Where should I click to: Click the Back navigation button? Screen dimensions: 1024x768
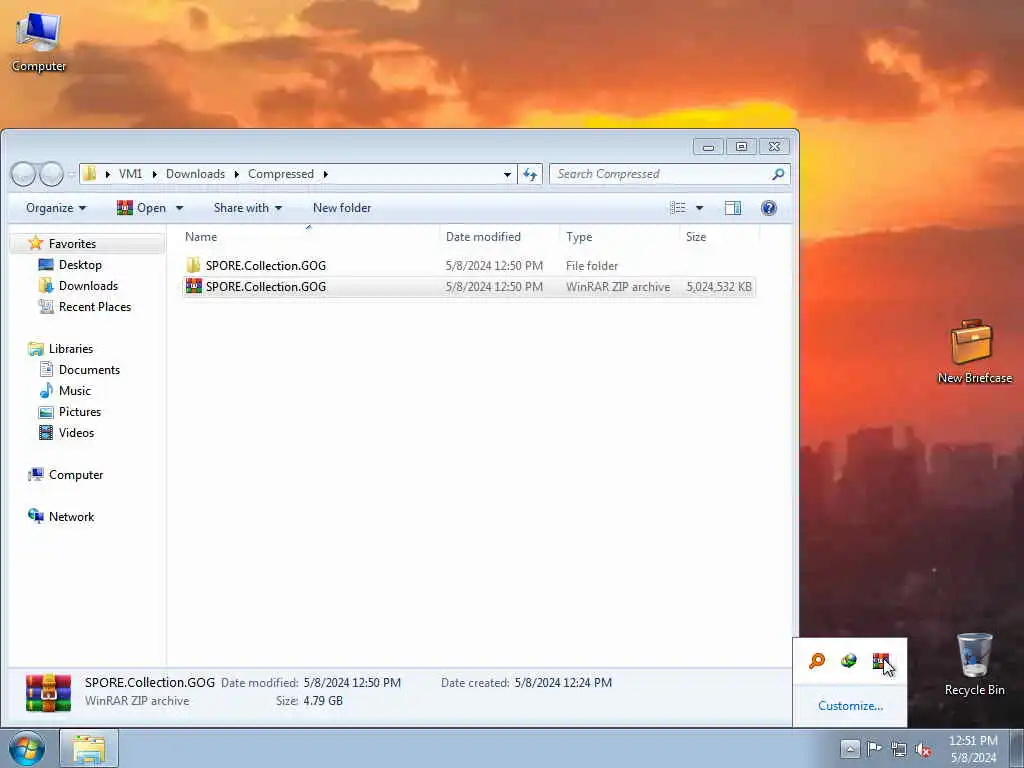coord(23,174)
